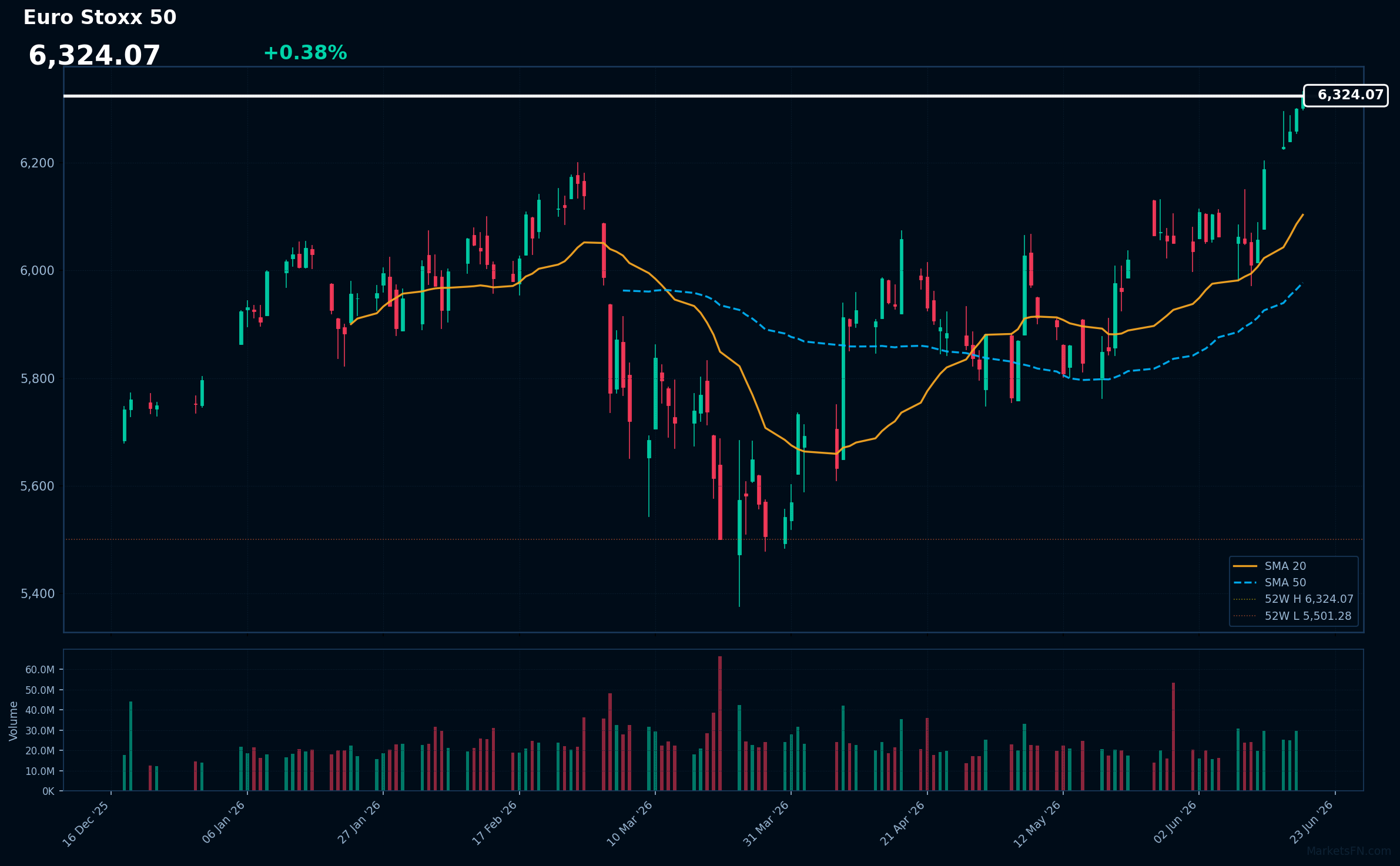Click the 16 Dec '25 date label
The width and height of the screenshot is (1400, 866).
pyautogui.click(x=86, y=824)
